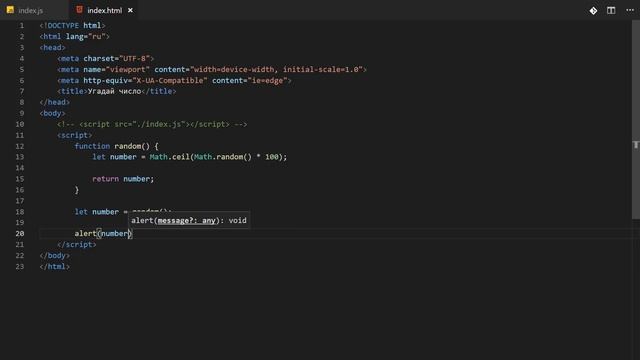Click the JavaScript file icon on the index.js tab

10,10
